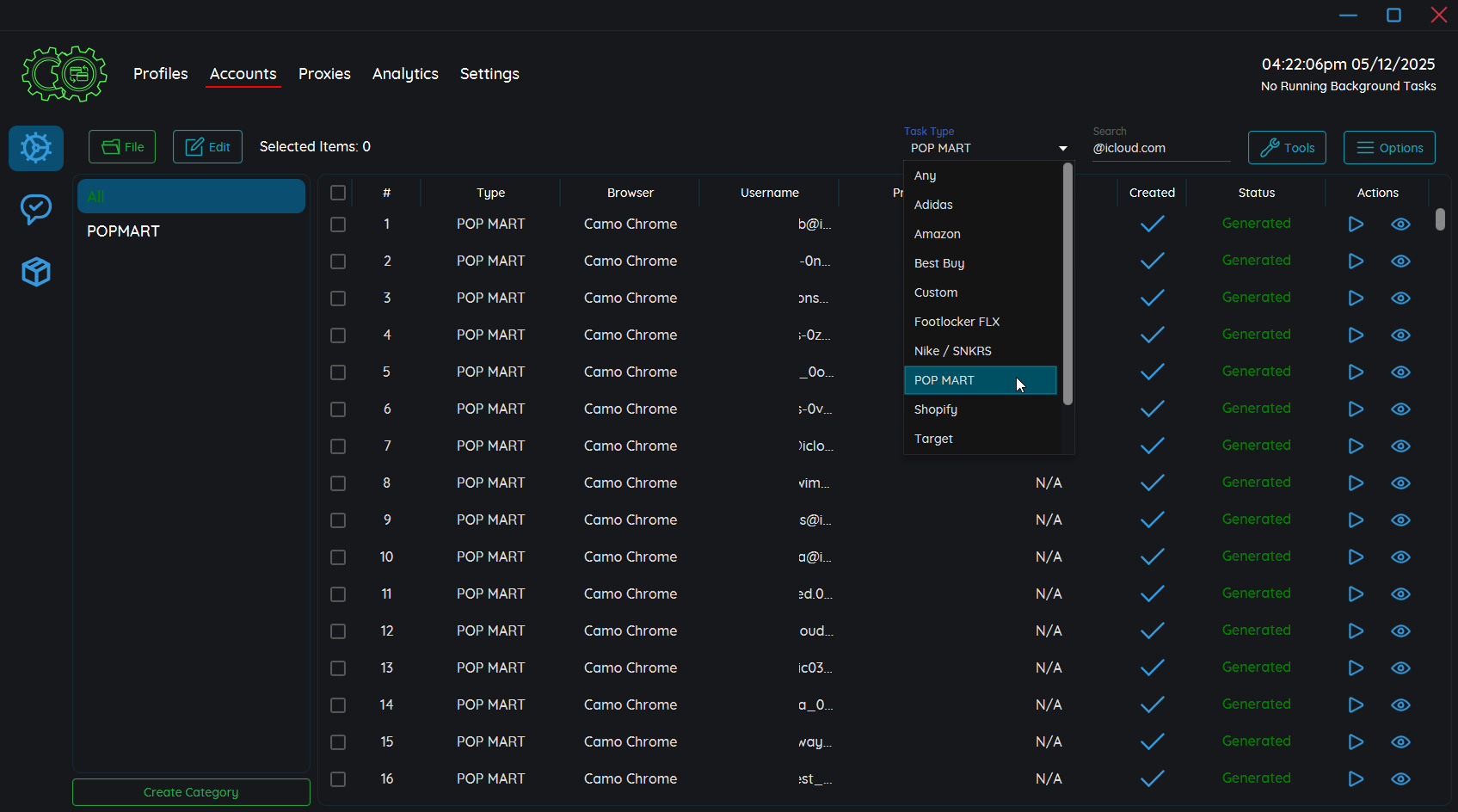This screenshot has width=1458, height=812.
Task: View details with eye icon row 6
Action: click(x=1400, y=409)
